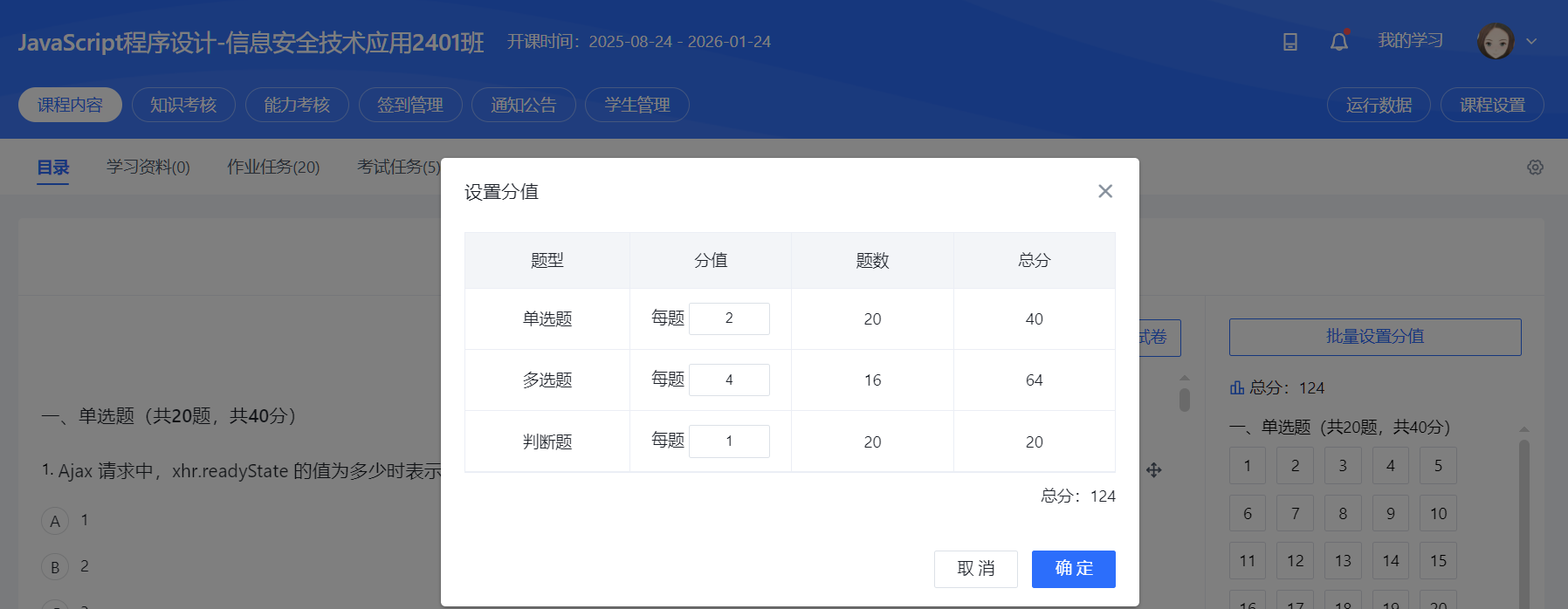Click the 总分 bar chart icon

coord(1237,387)
